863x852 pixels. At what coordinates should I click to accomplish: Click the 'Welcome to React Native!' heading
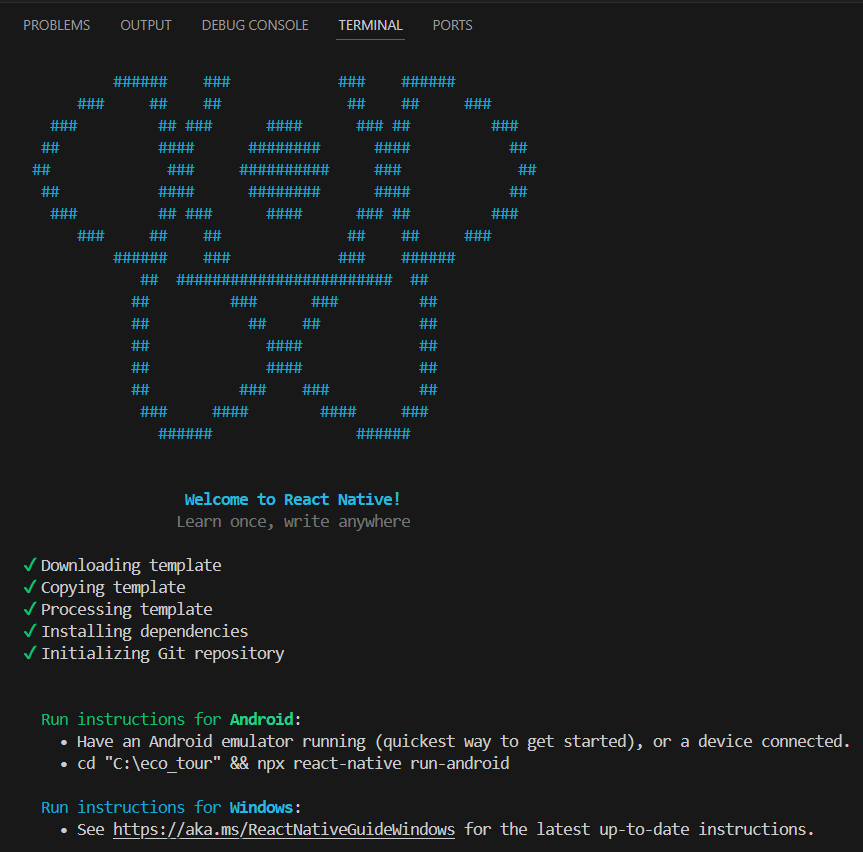coord(292,499)
